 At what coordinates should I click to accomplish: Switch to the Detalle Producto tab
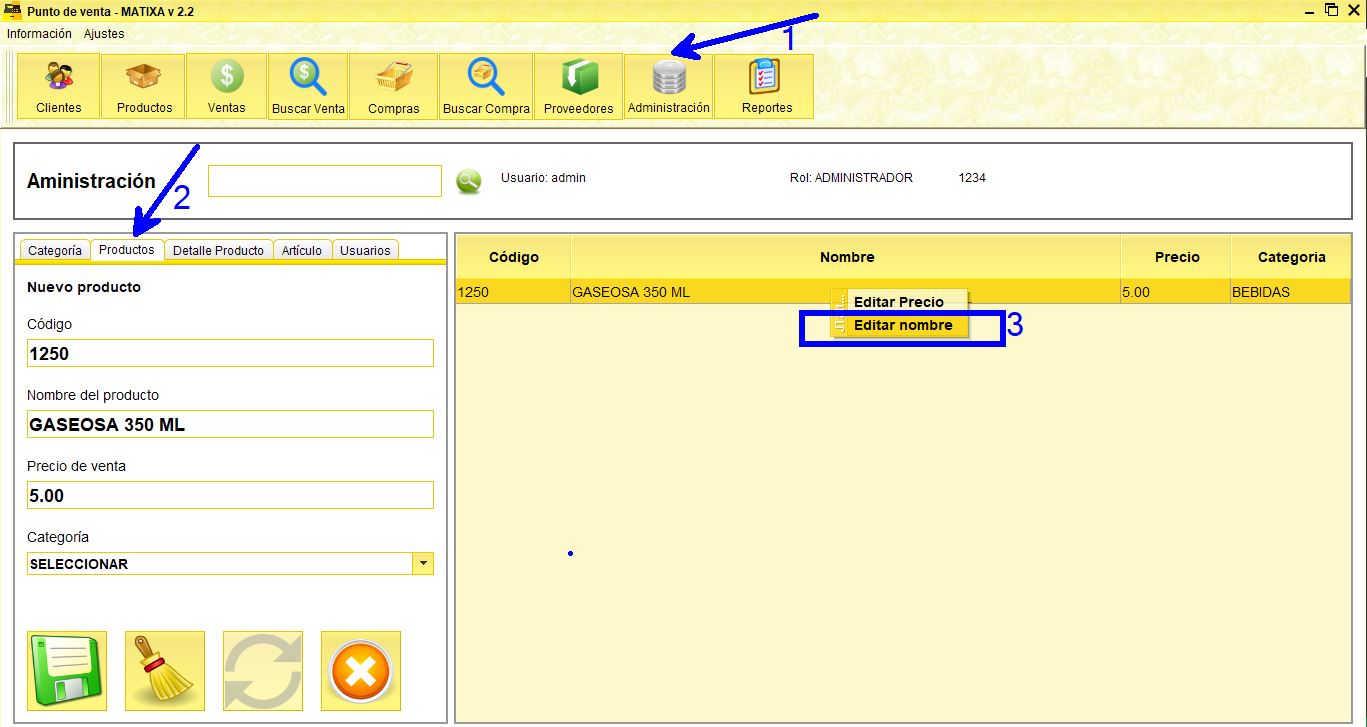click(x=218, y=249)
